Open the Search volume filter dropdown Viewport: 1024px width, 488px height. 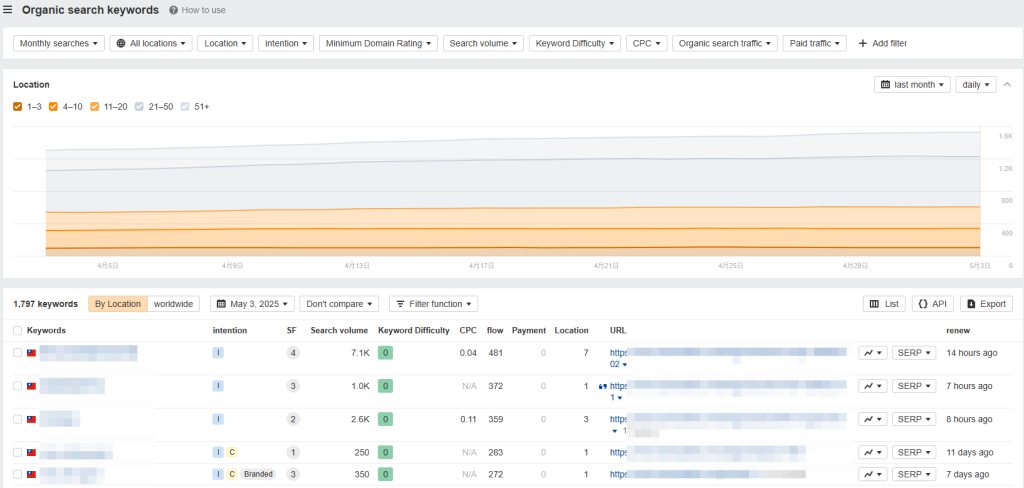pos(483,44)
